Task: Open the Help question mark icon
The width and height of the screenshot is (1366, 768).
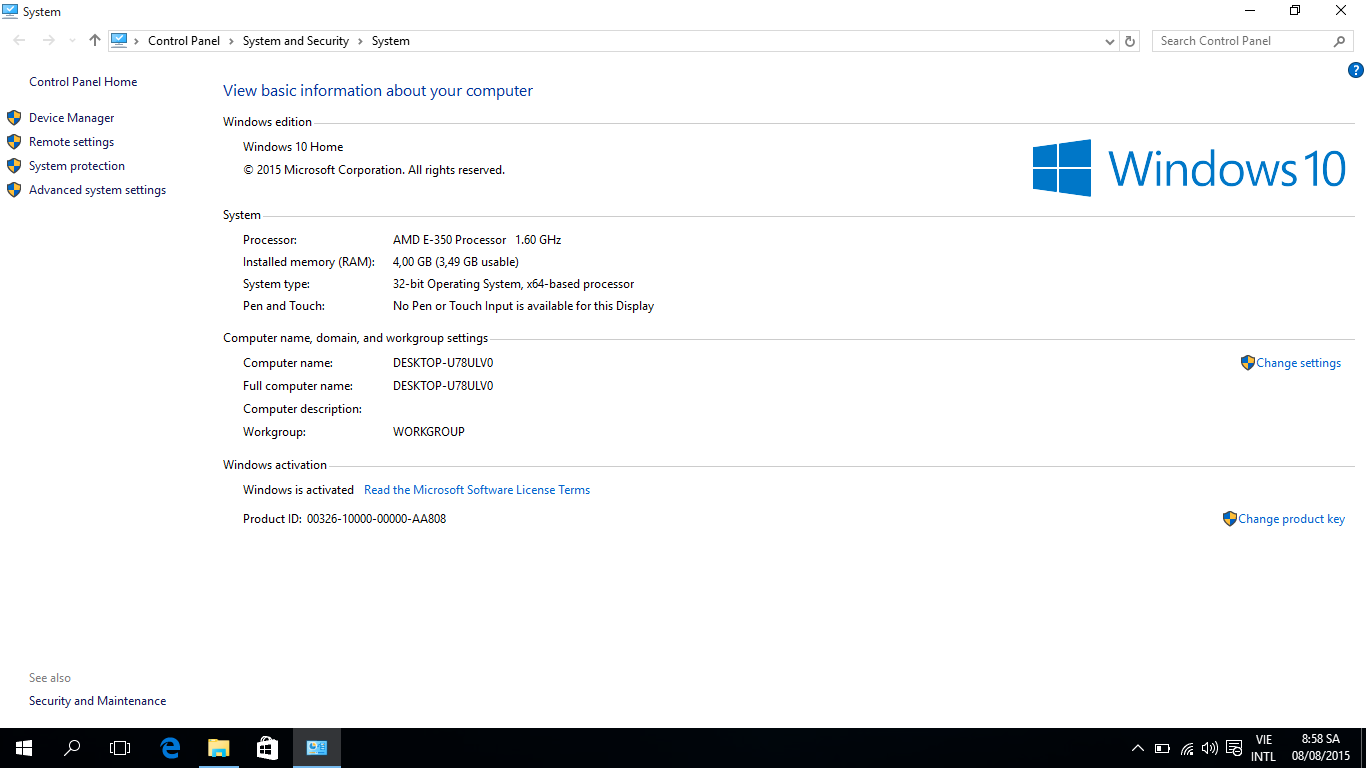Action: (1356, 70)
